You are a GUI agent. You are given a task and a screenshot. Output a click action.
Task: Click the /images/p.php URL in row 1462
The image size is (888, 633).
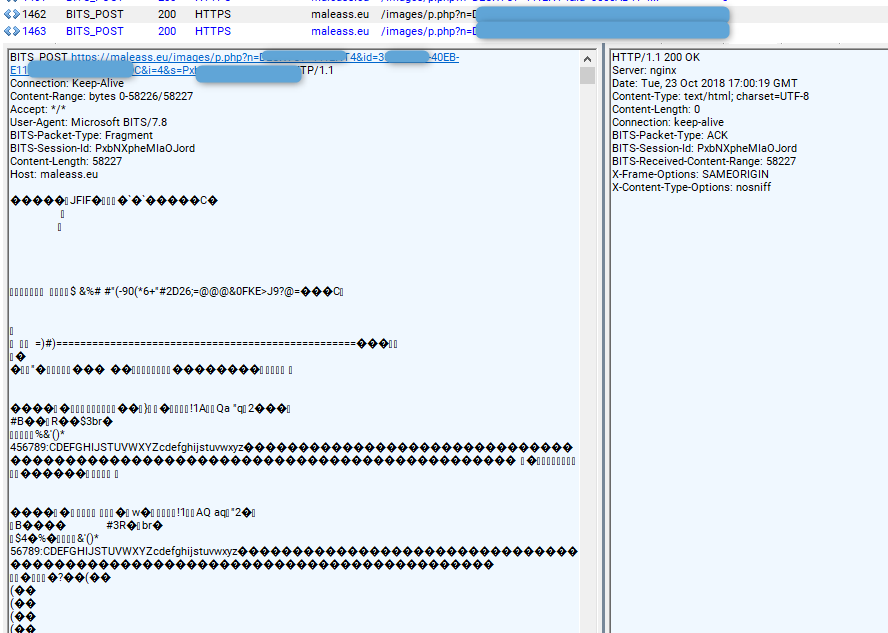(x=429, y=14)
